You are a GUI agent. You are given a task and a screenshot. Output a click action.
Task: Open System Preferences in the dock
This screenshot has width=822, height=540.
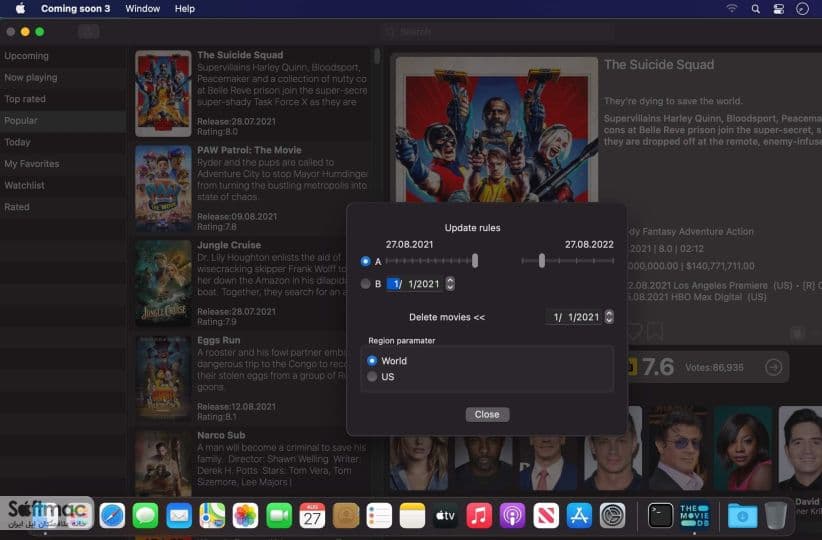612,516
